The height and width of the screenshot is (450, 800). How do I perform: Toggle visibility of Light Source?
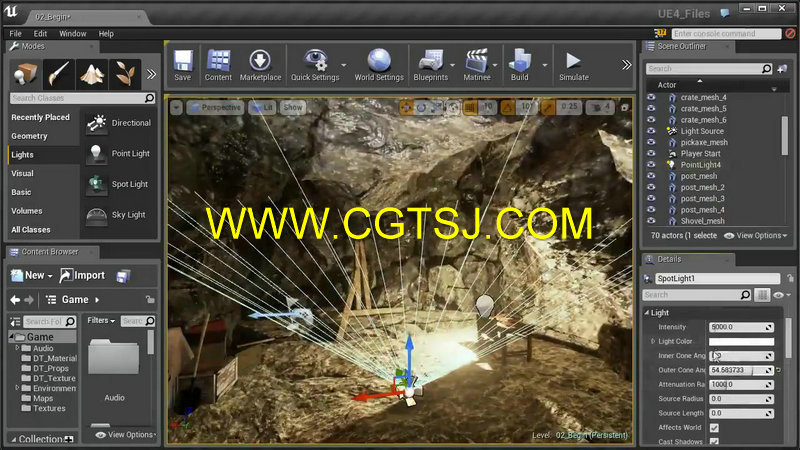point(651,131)
